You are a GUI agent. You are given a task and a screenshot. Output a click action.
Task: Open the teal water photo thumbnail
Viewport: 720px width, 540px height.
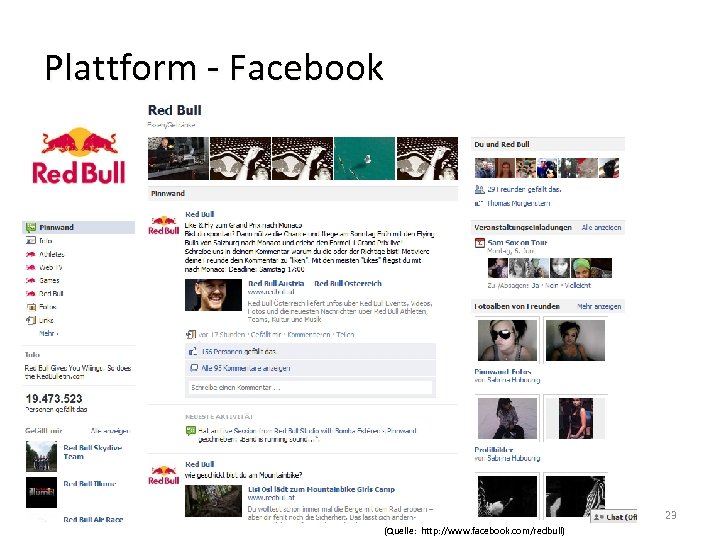coord(364,158)
